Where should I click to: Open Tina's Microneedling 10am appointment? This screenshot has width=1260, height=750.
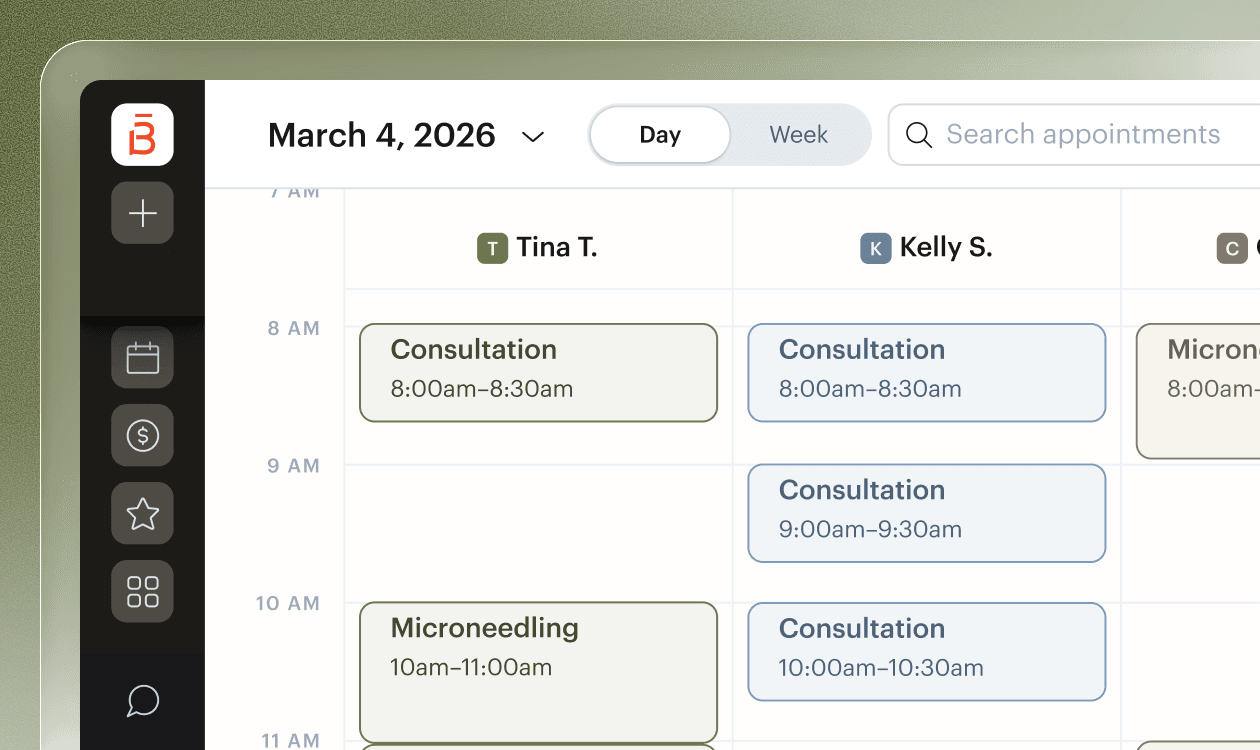[538, 670]
